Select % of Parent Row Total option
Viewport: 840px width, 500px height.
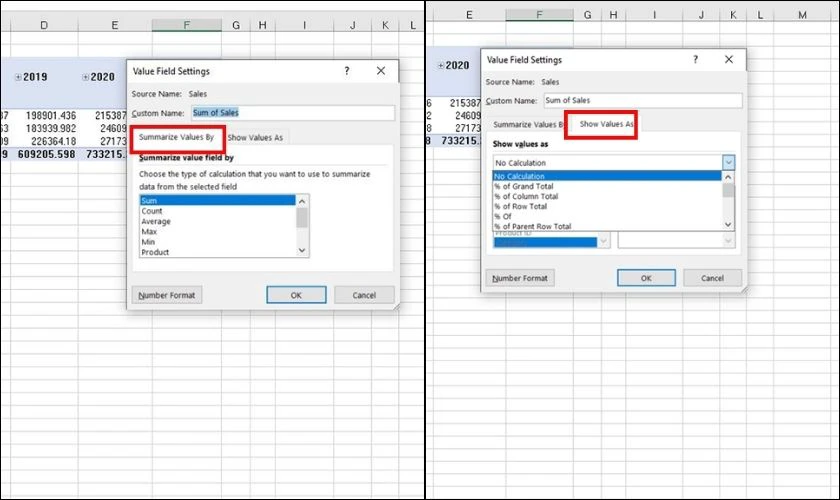607,226
